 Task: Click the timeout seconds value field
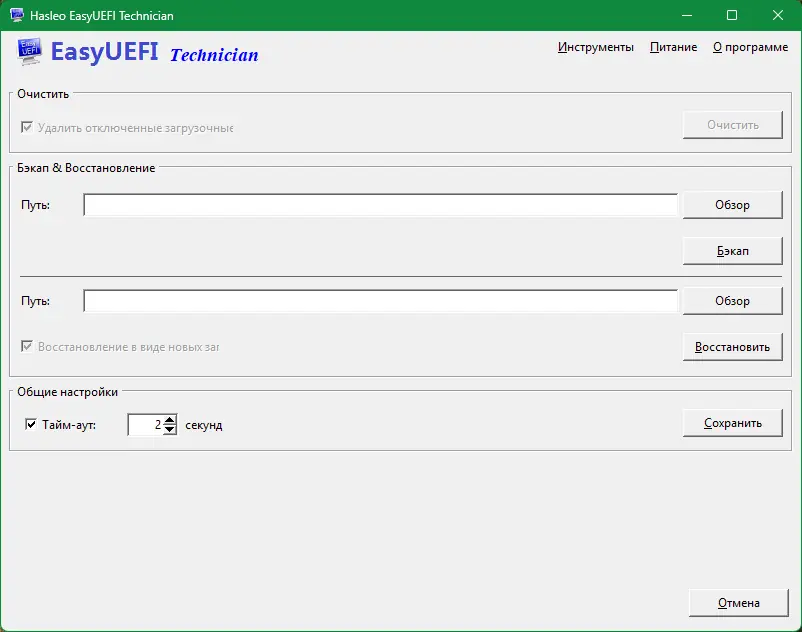click(x=145, y=424)
